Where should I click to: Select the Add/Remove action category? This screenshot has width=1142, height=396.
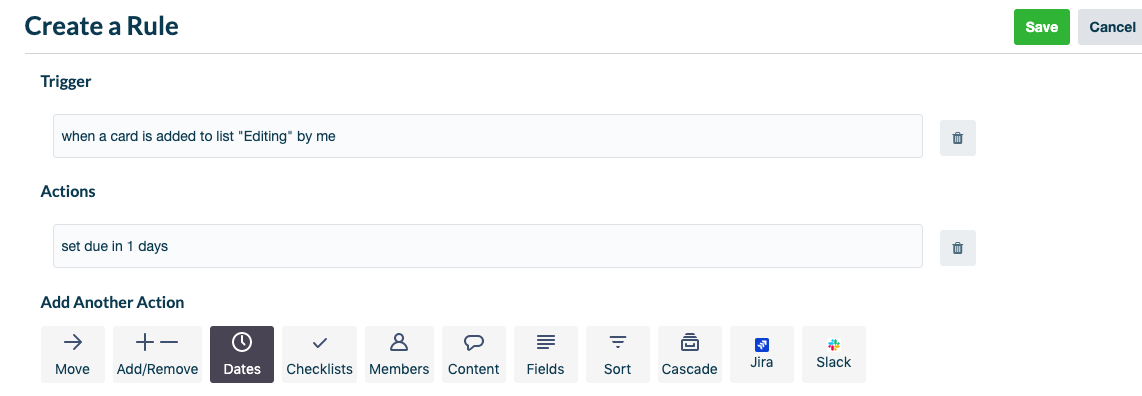tap(157, 354)
